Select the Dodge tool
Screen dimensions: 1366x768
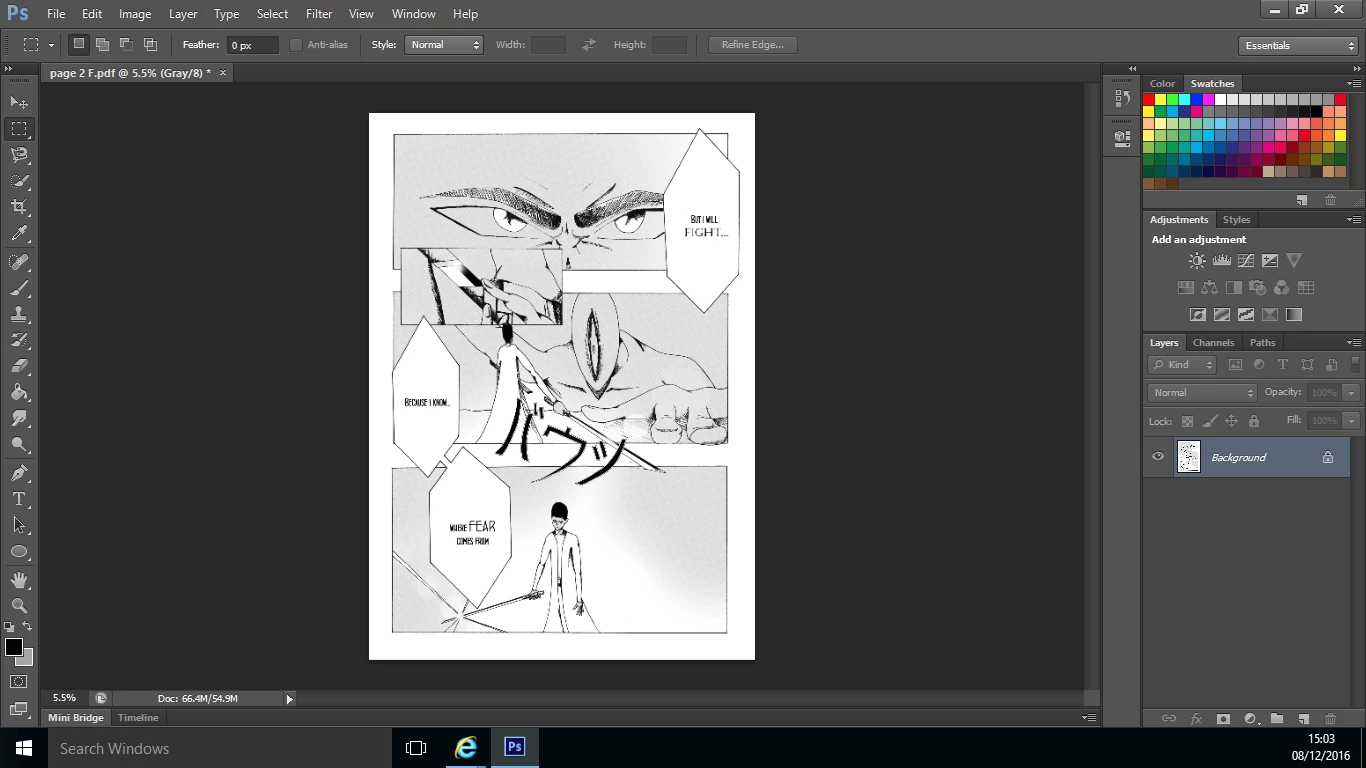click(19, 444)
